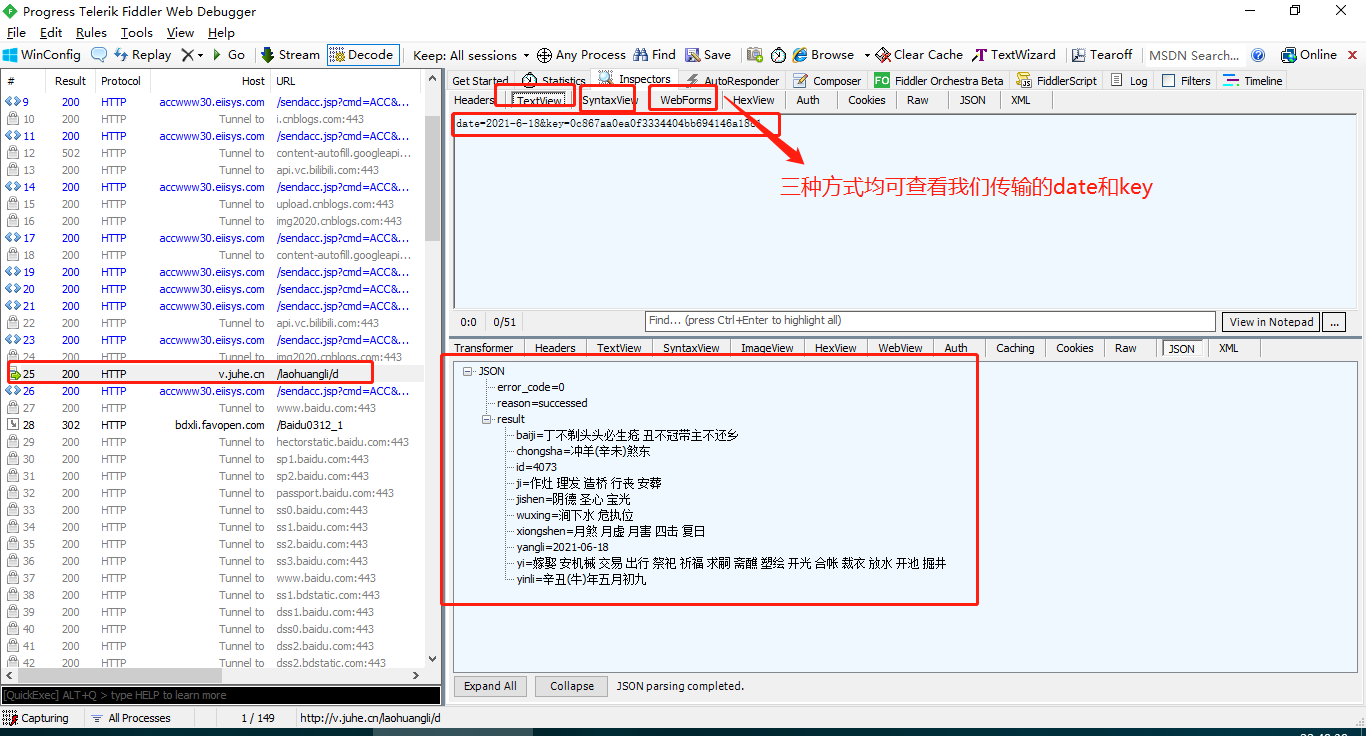Clear the cache via Clear Cache
Viewport: 1366px width, 736px height.
point(919,55)
